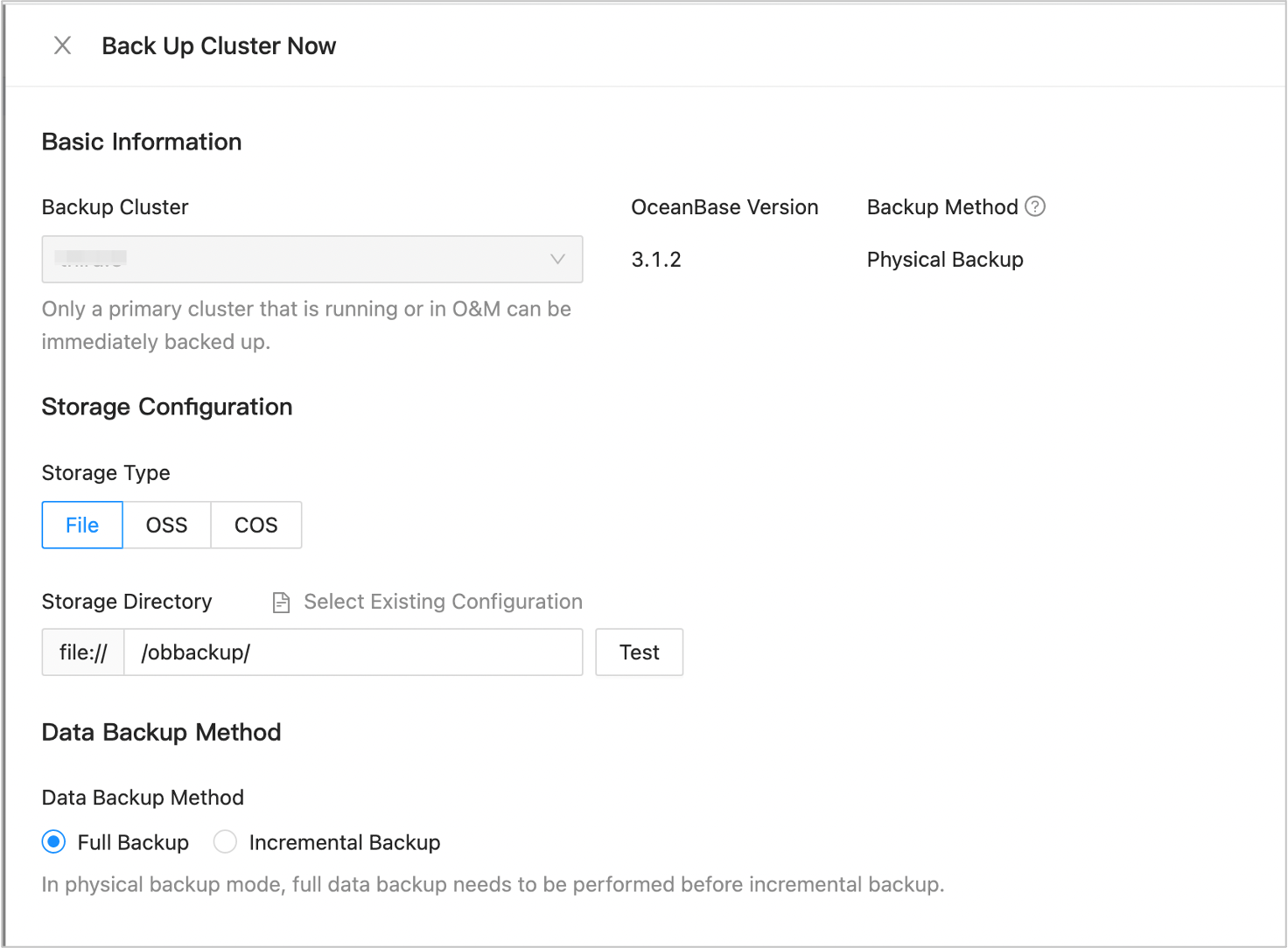1288x948 pixels.
Task: Click the blurred cluster name in dropdown
Action: (91, 258)
